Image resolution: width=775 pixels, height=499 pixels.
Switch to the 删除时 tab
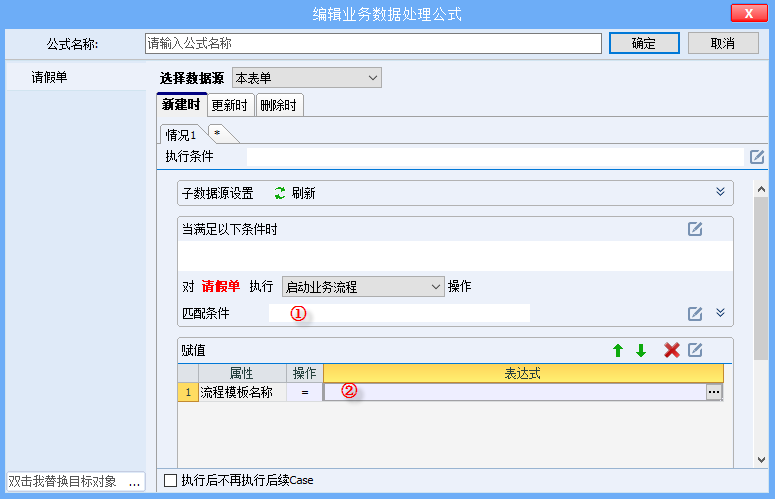279,105
